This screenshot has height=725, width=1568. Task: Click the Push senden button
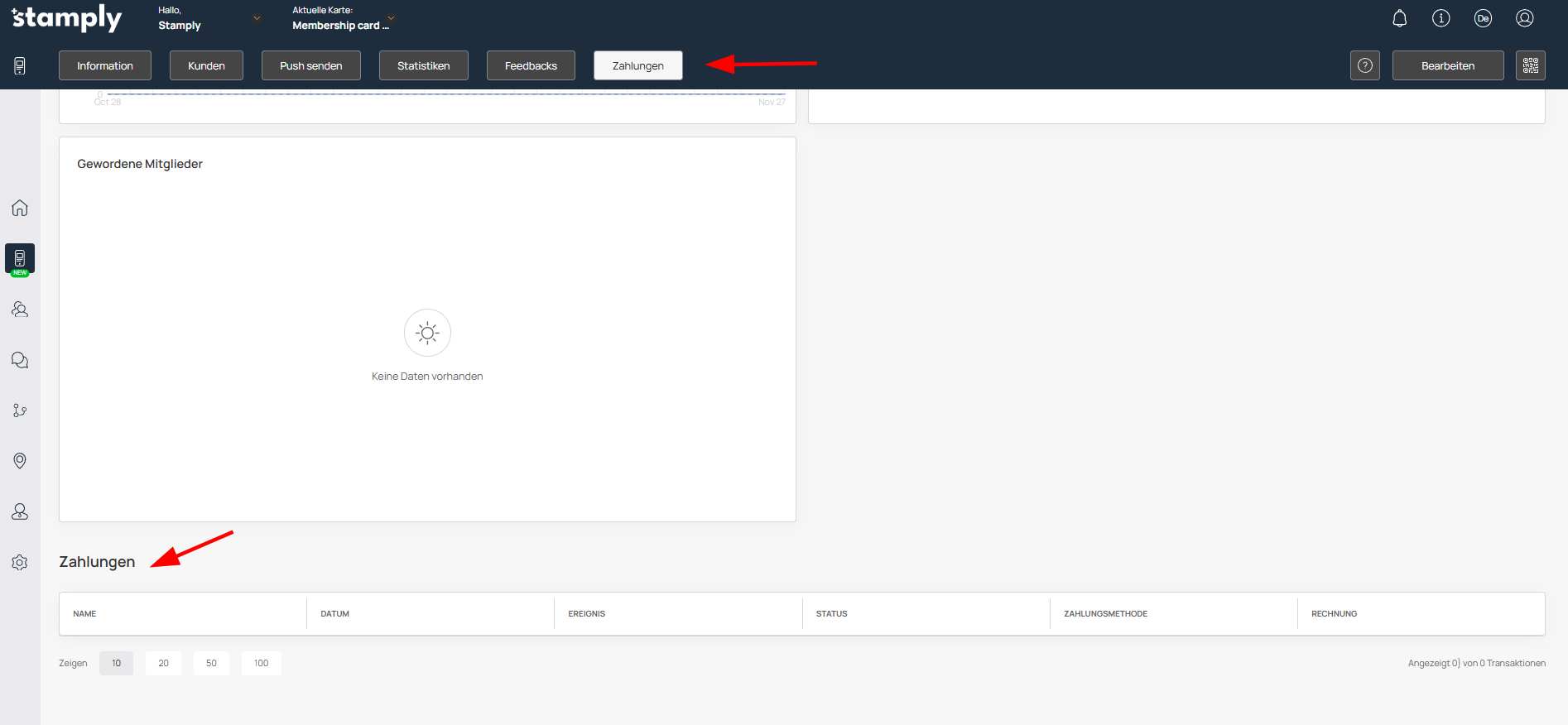(x=310, y=65)
